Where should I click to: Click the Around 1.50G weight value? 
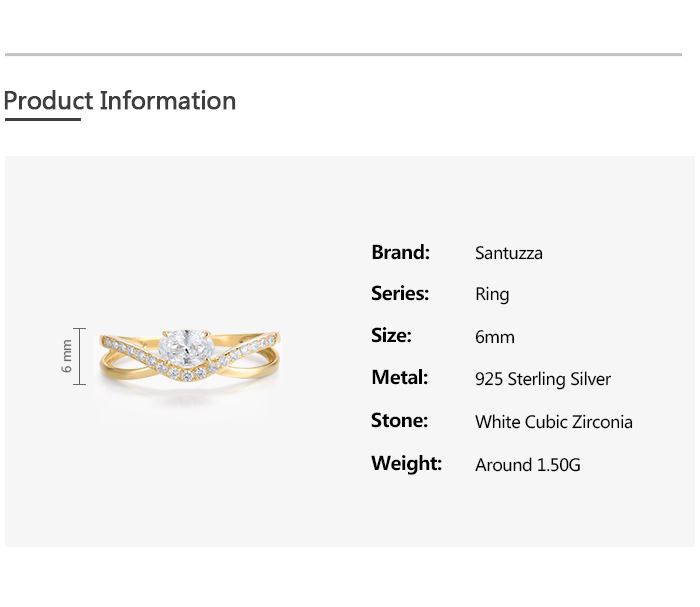[x=528, y=465]
